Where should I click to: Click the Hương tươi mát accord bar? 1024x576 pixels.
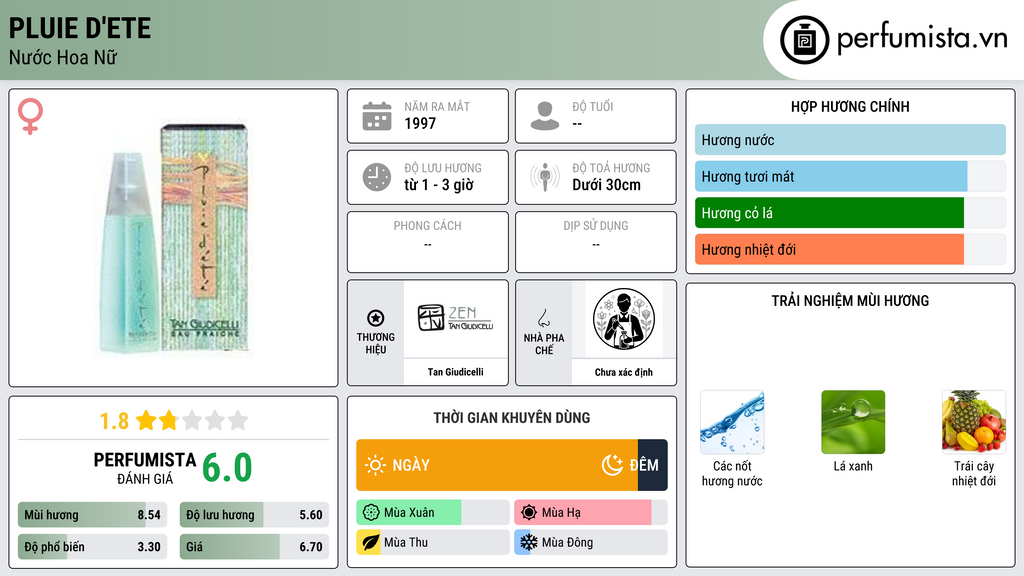(x=850, y=176)
